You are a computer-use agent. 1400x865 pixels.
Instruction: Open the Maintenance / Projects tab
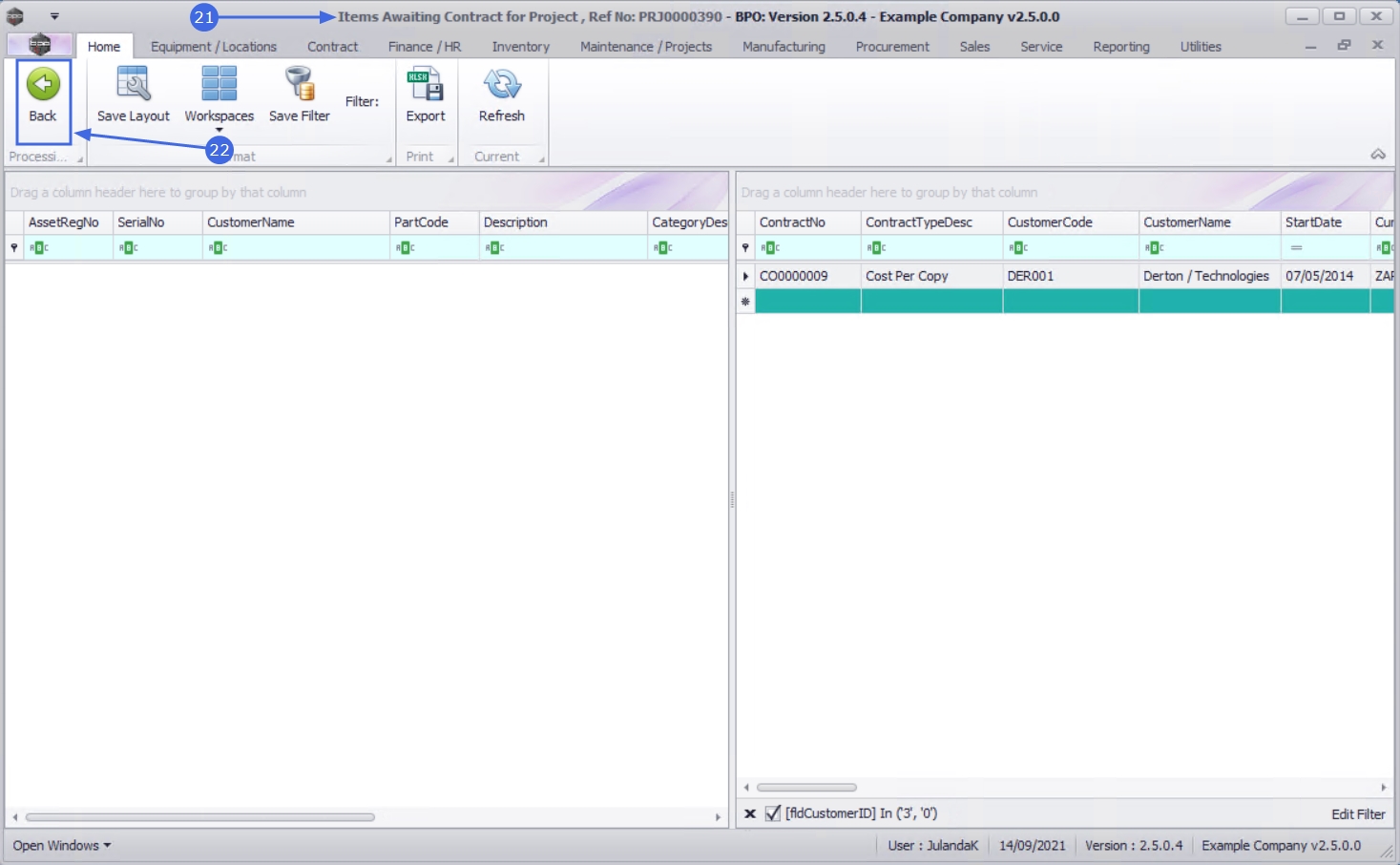[646, 46]
